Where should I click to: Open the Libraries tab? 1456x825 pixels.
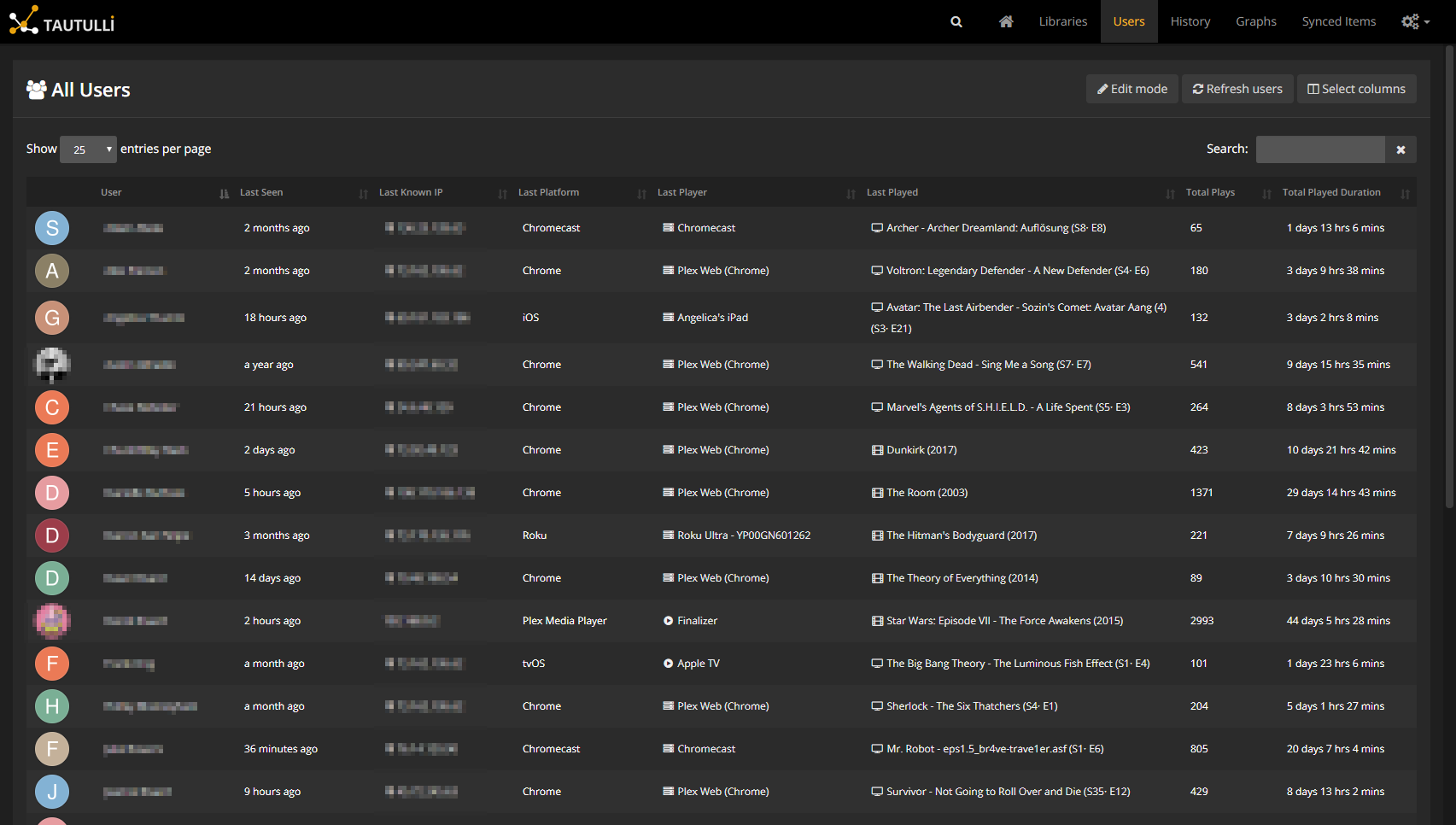point(1062,22)
